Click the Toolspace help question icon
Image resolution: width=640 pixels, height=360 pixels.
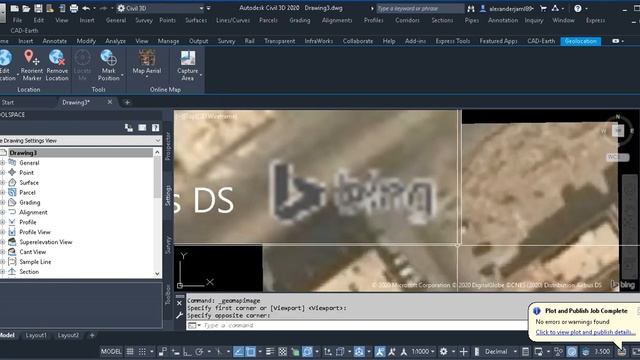pyautogui.click(x=156, y=128)
